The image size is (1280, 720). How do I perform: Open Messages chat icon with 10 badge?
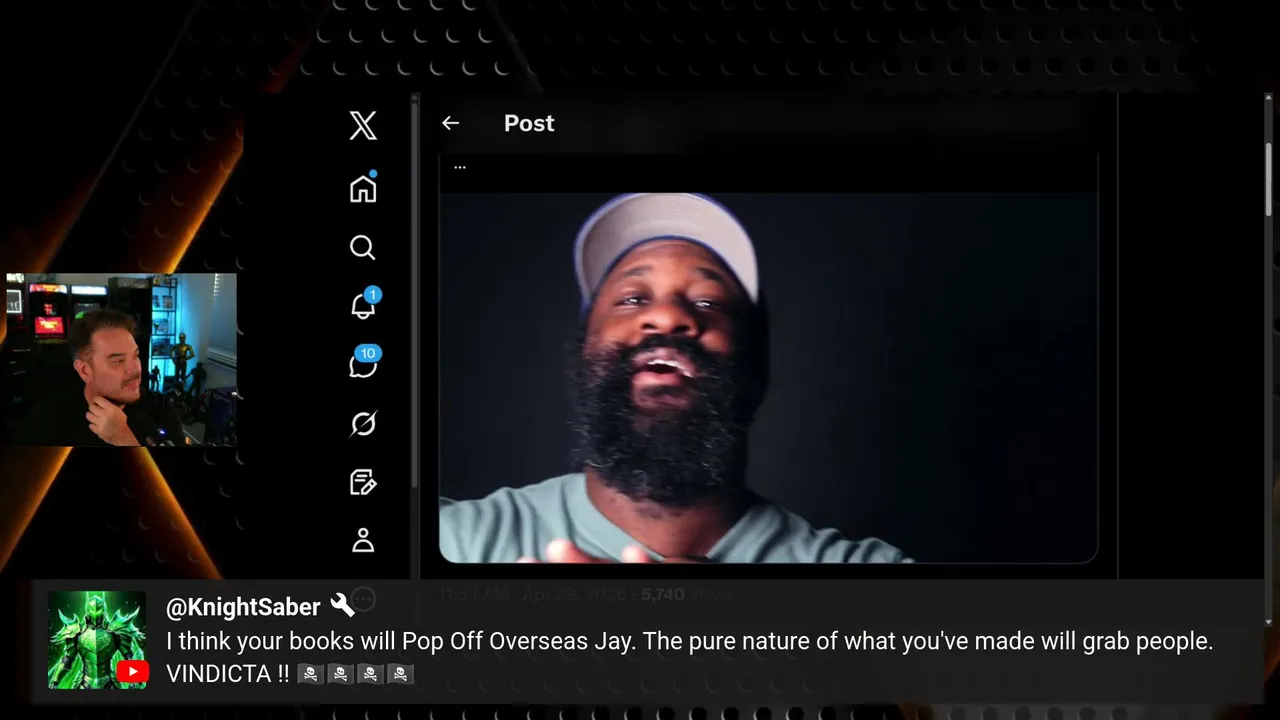pos(364,363)
